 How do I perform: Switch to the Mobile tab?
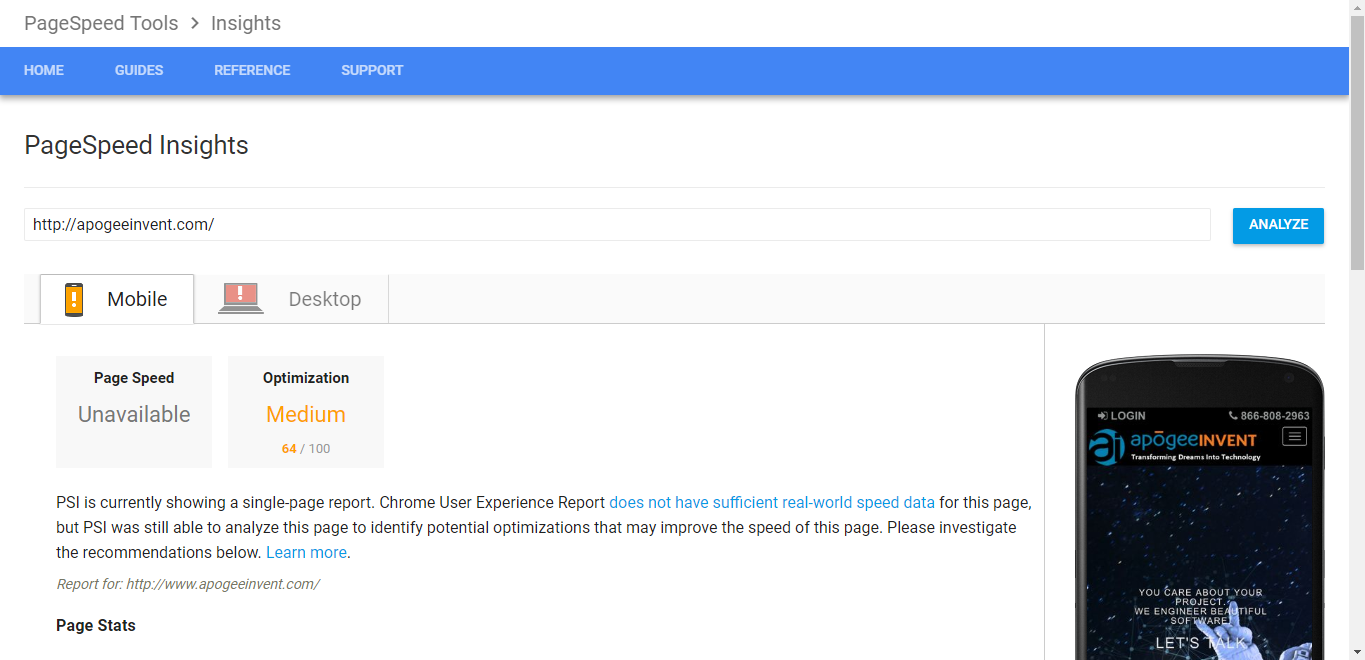(x=117, y=299)
